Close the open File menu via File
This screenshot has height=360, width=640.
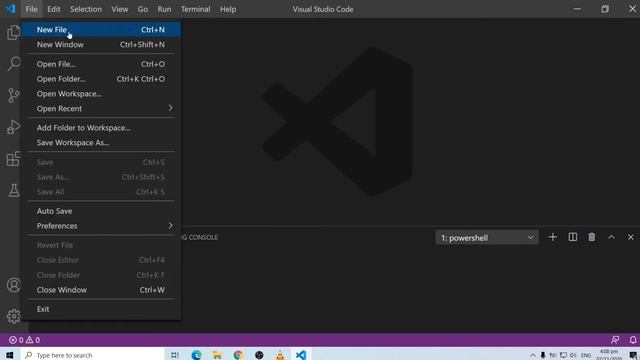[31, 9]
